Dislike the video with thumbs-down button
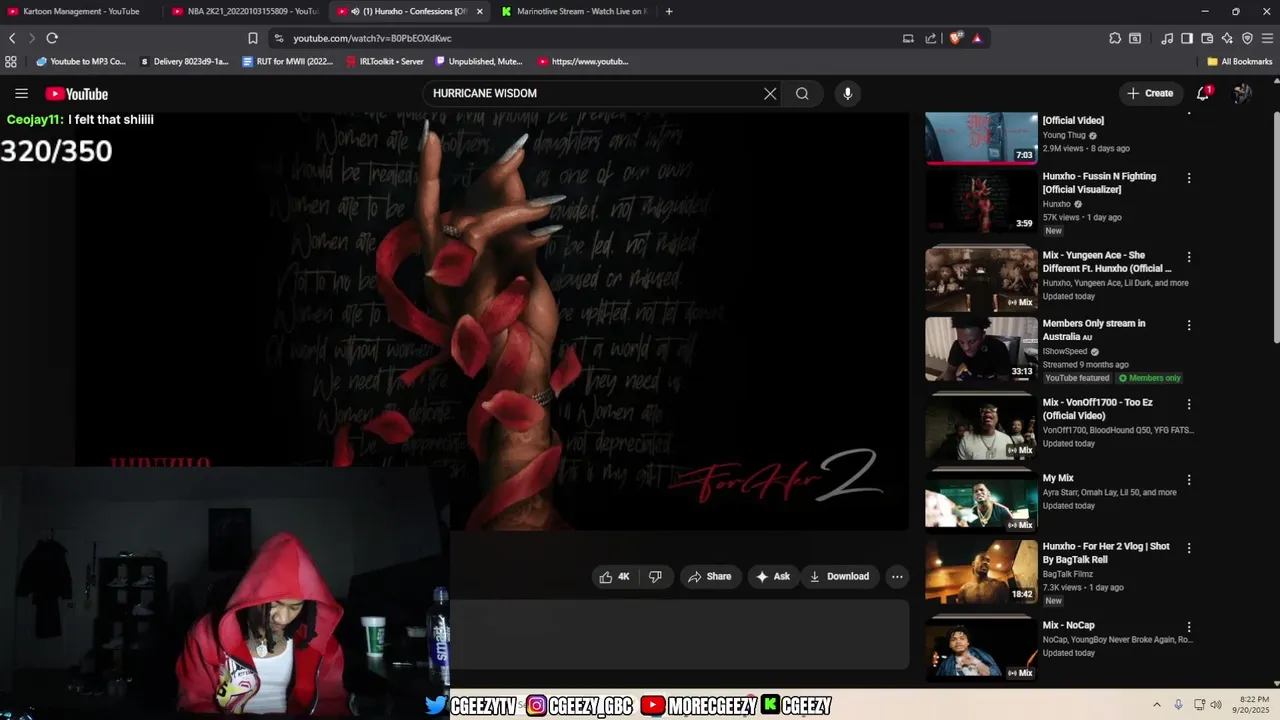 tap(656, 577)
